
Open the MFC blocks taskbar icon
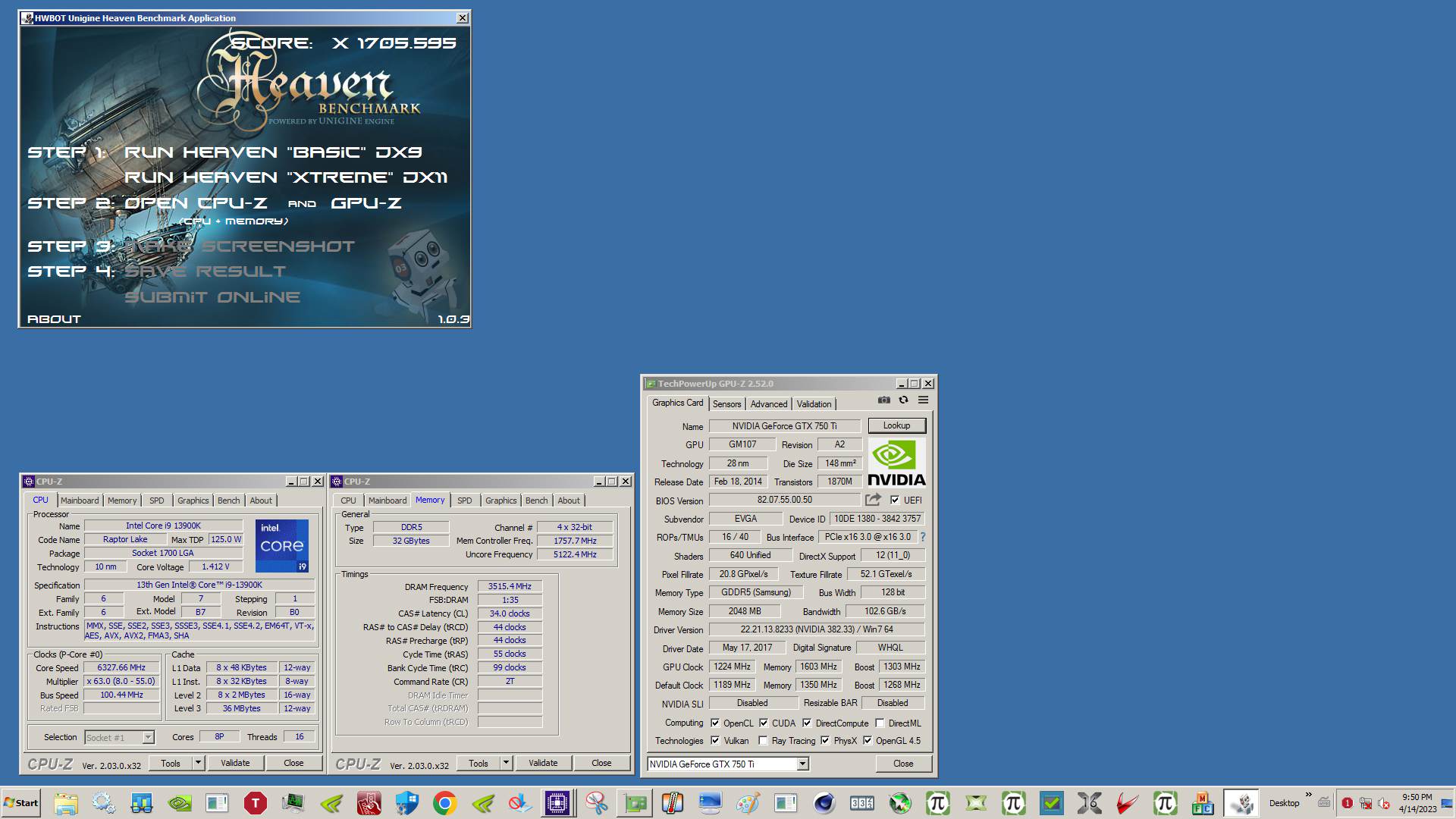(x=1203, y=803)
